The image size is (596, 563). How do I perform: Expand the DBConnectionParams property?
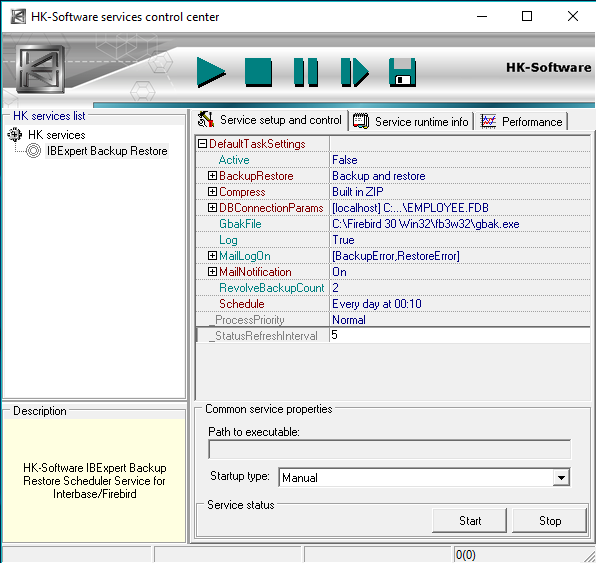click(x=212, y=208)
